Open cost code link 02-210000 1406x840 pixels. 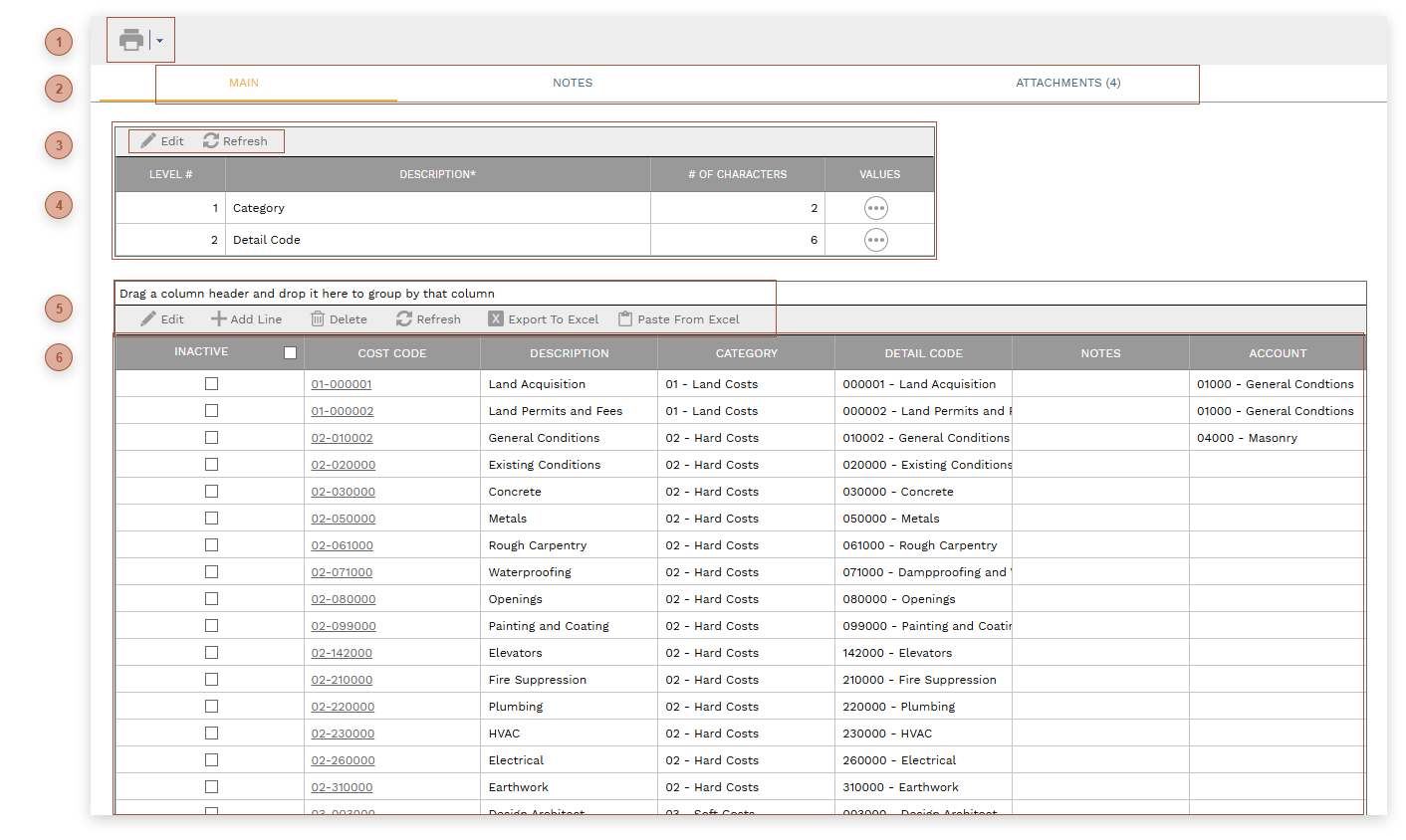pos(342,680)
